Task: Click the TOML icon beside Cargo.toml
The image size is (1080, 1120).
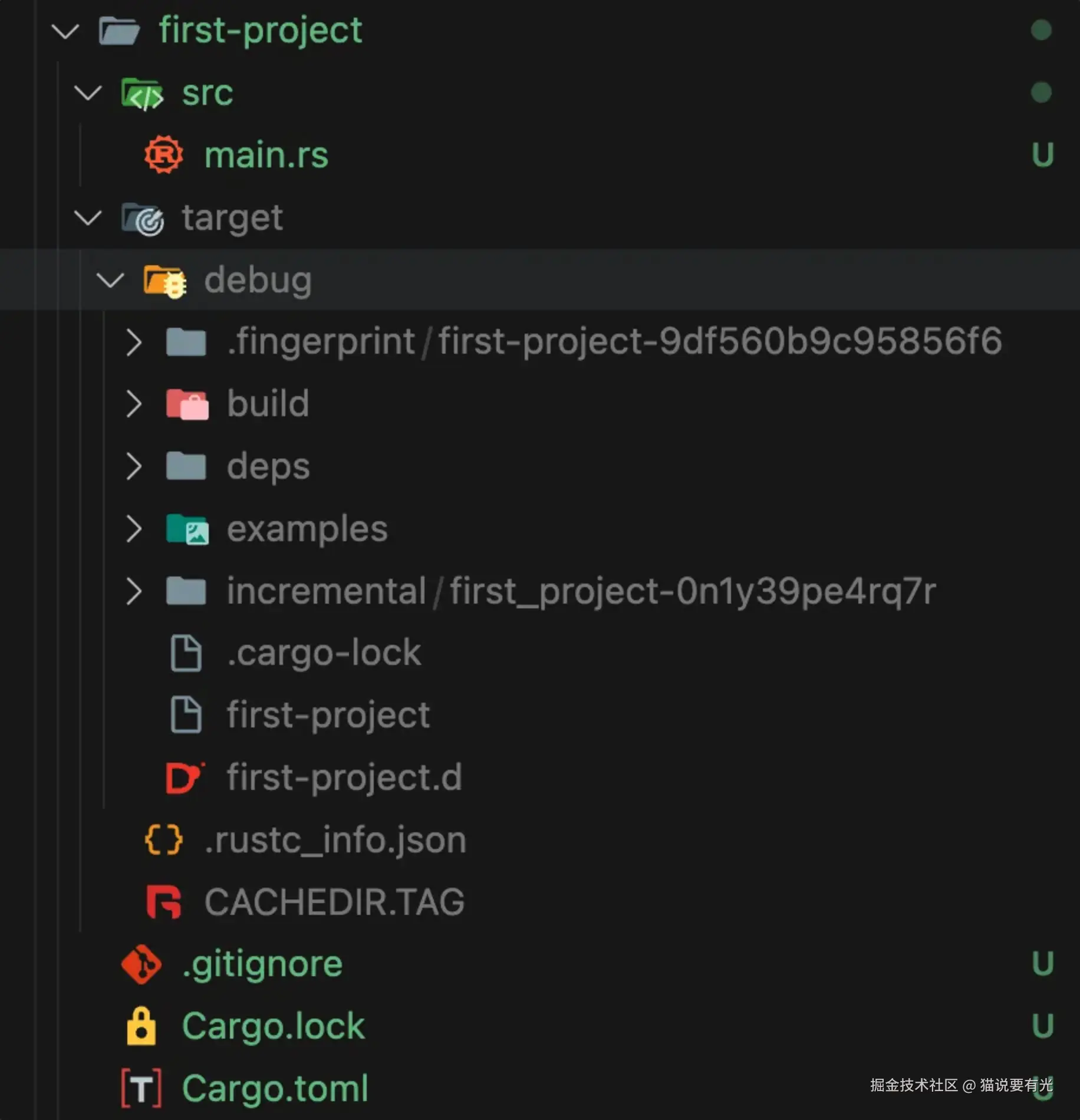Action: [x=141, y=1088]
